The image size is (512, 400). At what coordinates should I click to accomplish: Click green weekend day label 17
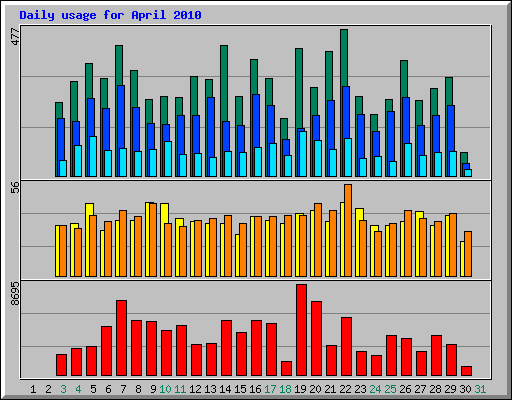click(x=270, y=389)
